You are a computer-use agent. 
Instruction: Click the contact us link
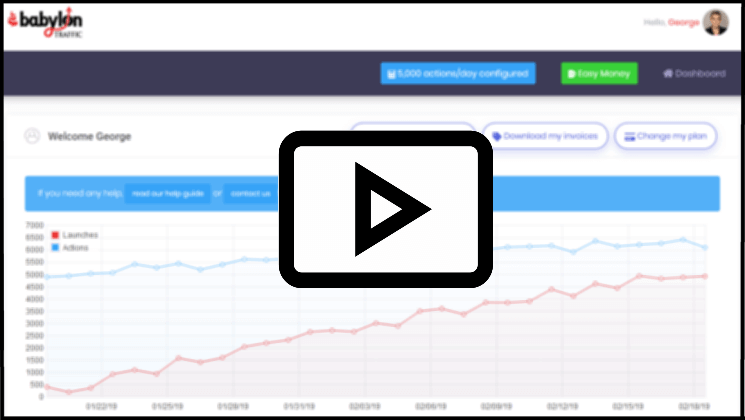point(250,193)
